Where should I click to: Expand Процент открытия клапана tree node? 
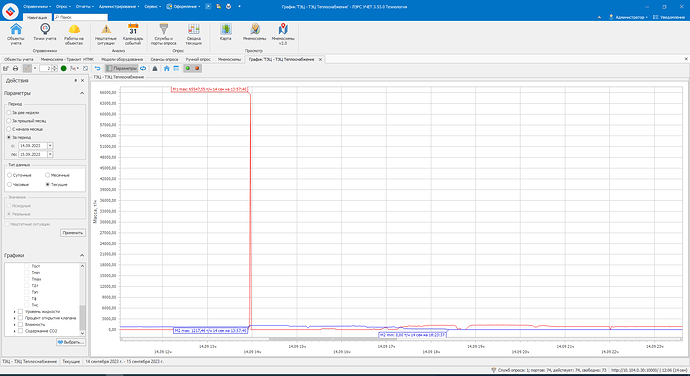click(x=15, y=318)
